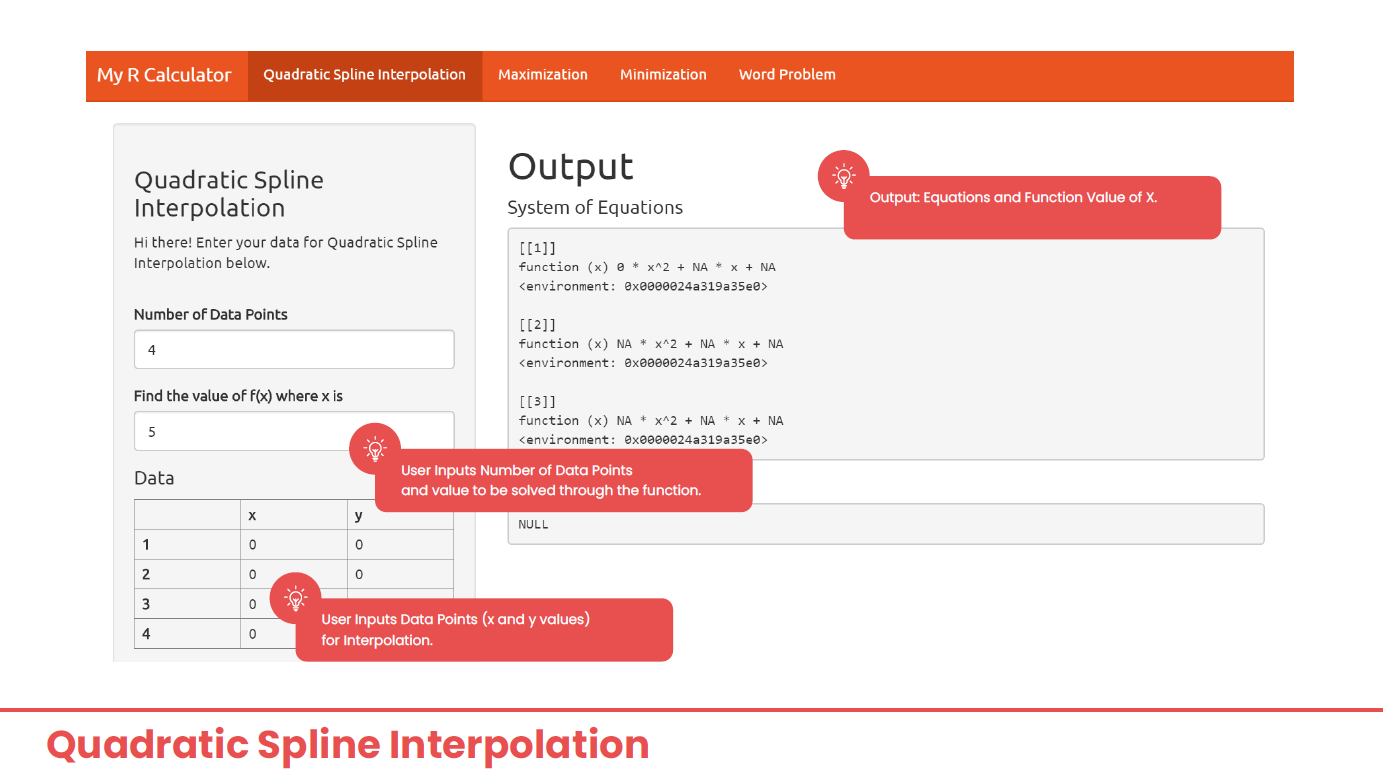Image resolution: width=1383 pixels, height=781 pixels.
Task: Click the y column header in the data table
Action: [400, 515]
